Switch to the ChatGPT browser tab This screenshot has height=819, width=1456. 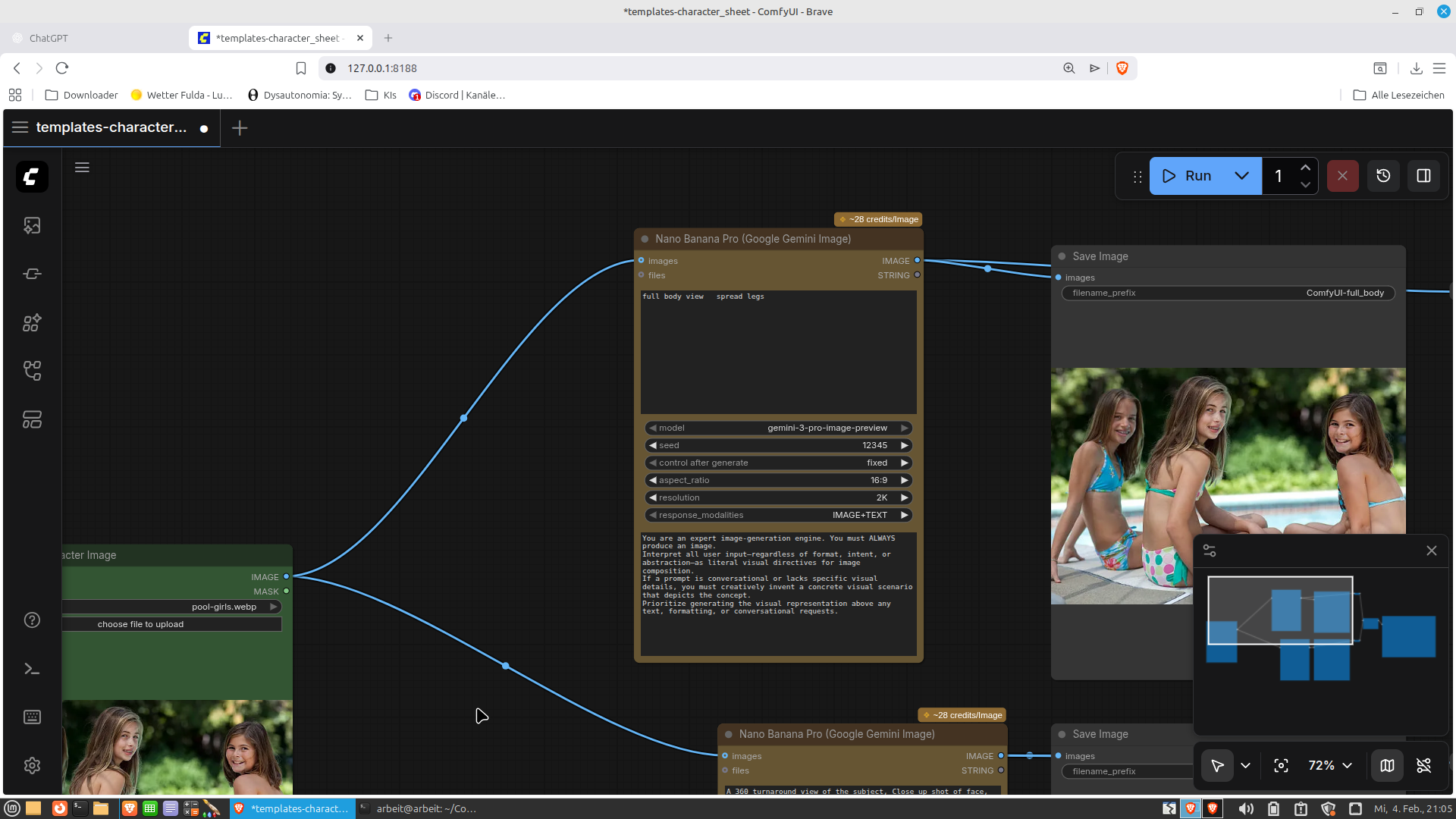click(49, 38)
